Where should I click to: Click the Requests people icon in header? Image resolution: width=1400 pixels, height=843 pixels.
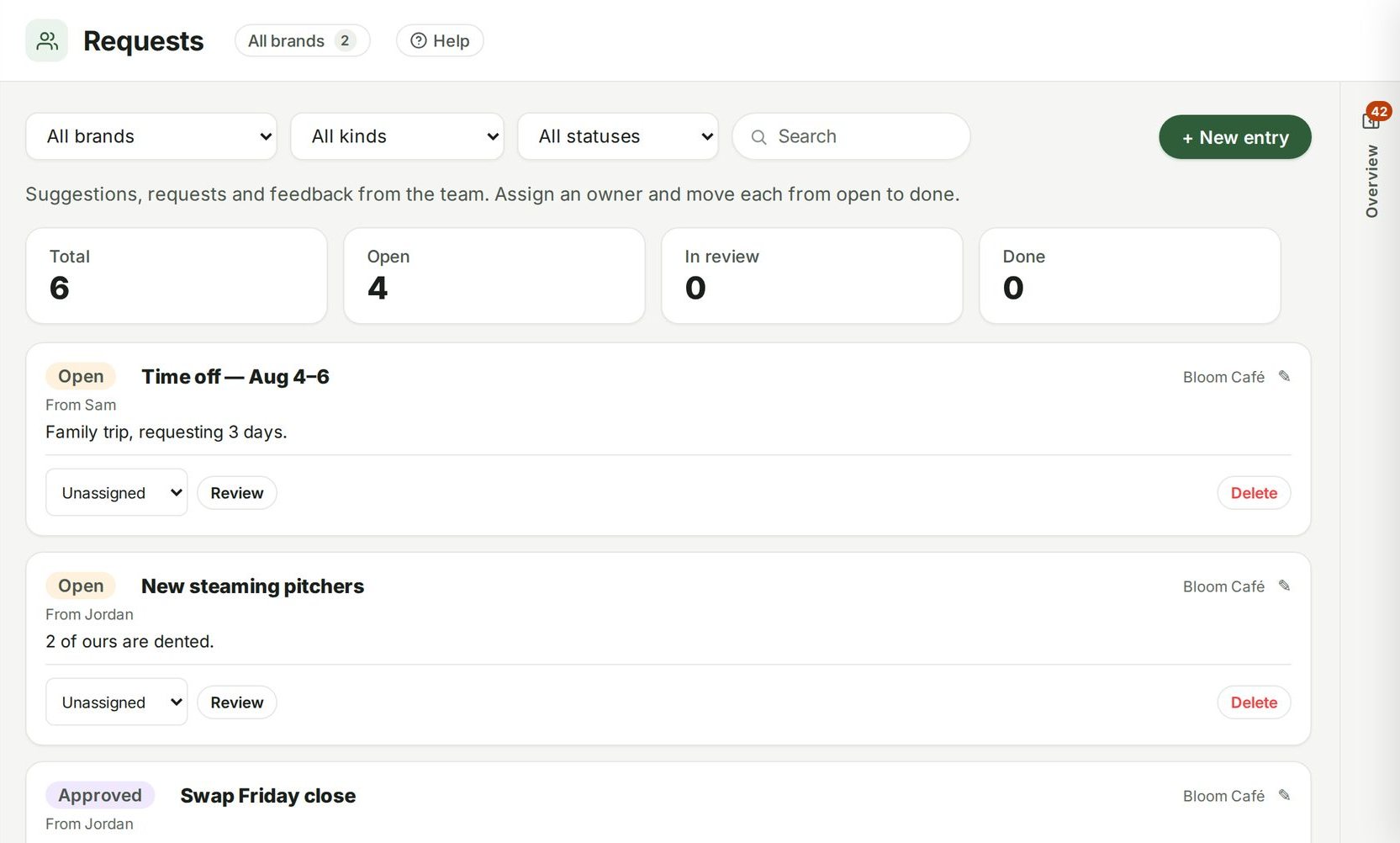pos(46,40)
